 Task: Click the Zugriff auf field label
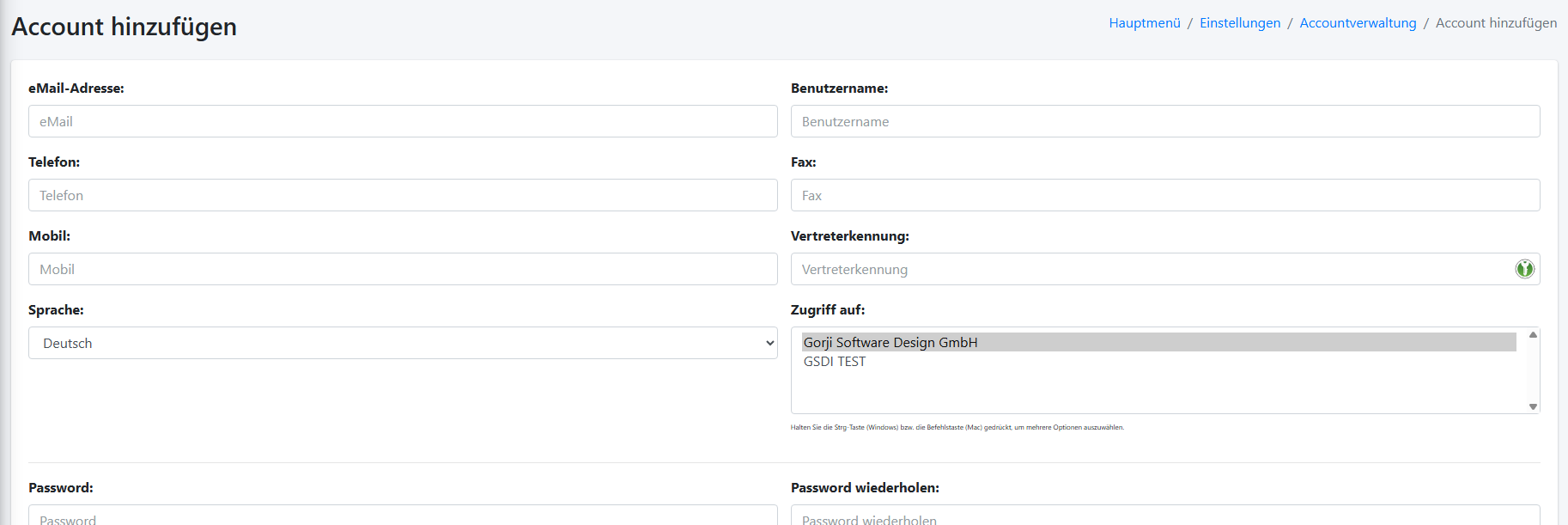click(x=828, y=310)
